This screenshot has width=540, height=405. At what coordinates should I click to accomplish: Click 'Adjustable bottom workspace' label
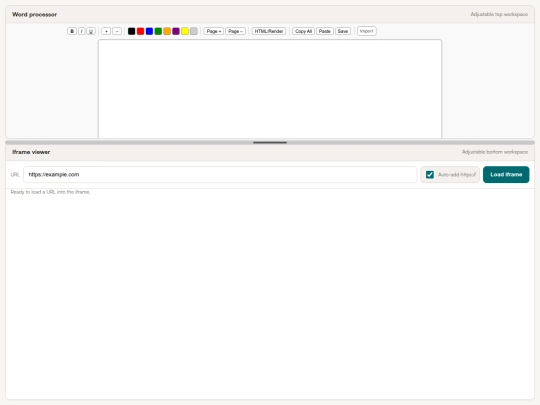click(x=495, y=152)
